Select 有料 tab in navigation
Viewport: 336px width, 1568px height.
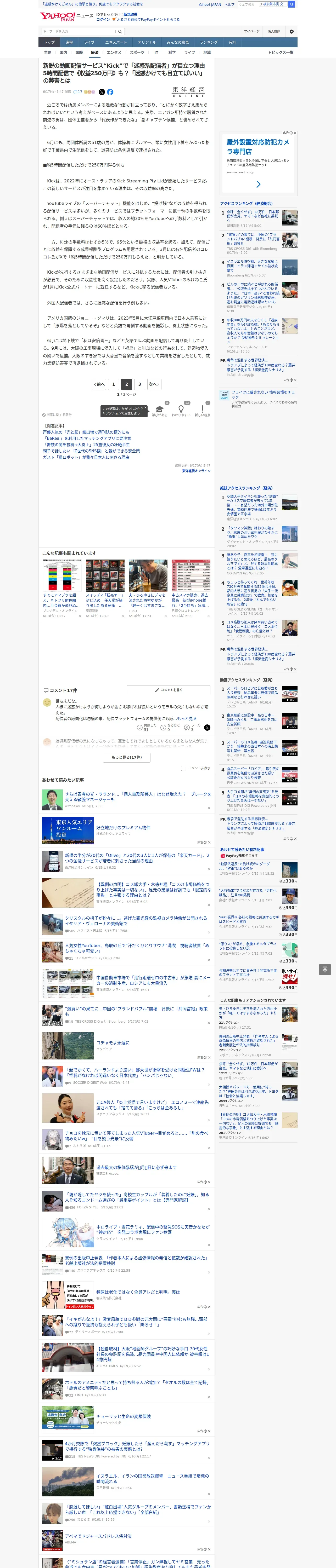tap(232, 43)
